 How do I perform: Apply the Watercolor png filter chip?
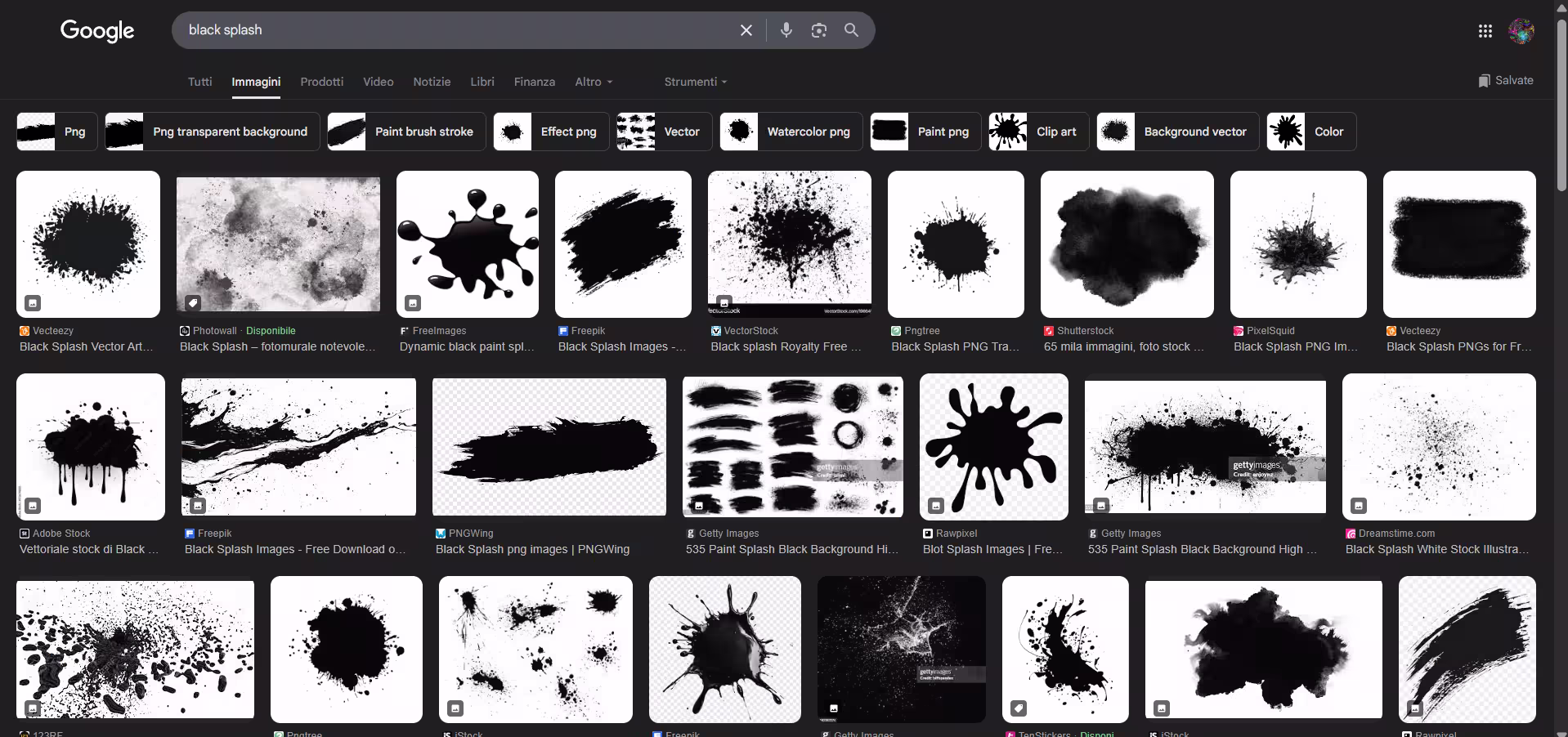click(791, 132)
